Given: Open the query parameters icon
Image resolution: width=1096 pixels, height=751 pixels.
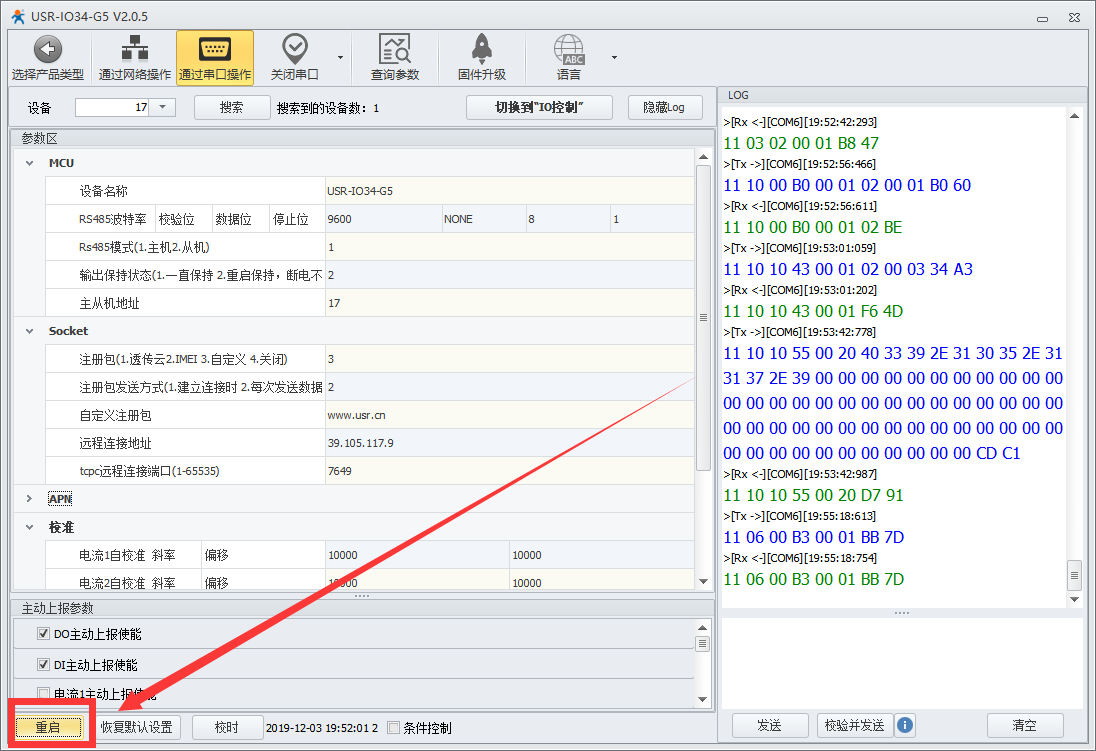Looking at the screenshot, I should 394,48.
